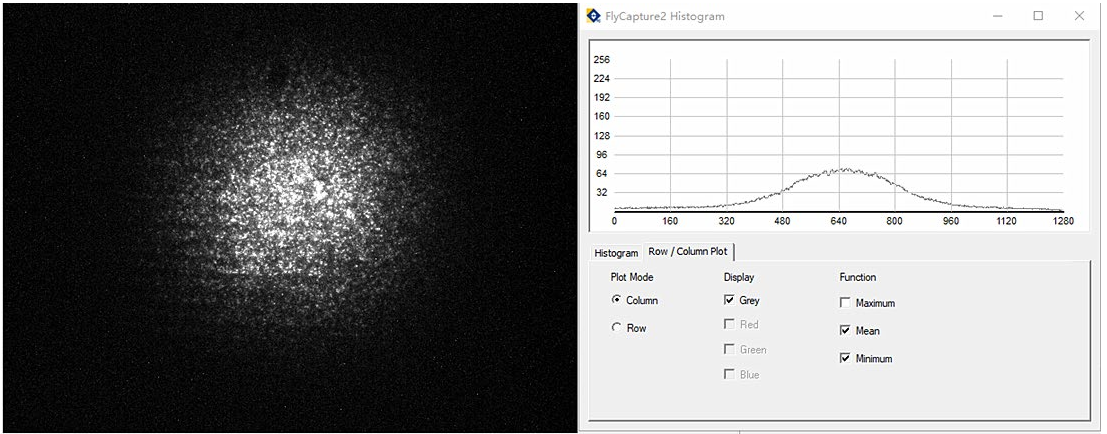Click the 1280 x-axis label
This screenshot has width=1107, height=434.
click(x=1063, y=221)
